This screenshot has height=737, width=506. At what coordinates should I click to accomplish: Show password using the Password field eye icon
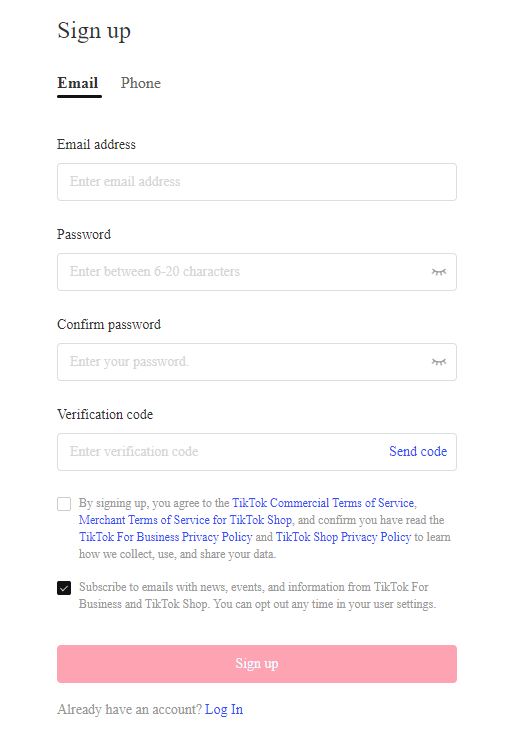438,272
